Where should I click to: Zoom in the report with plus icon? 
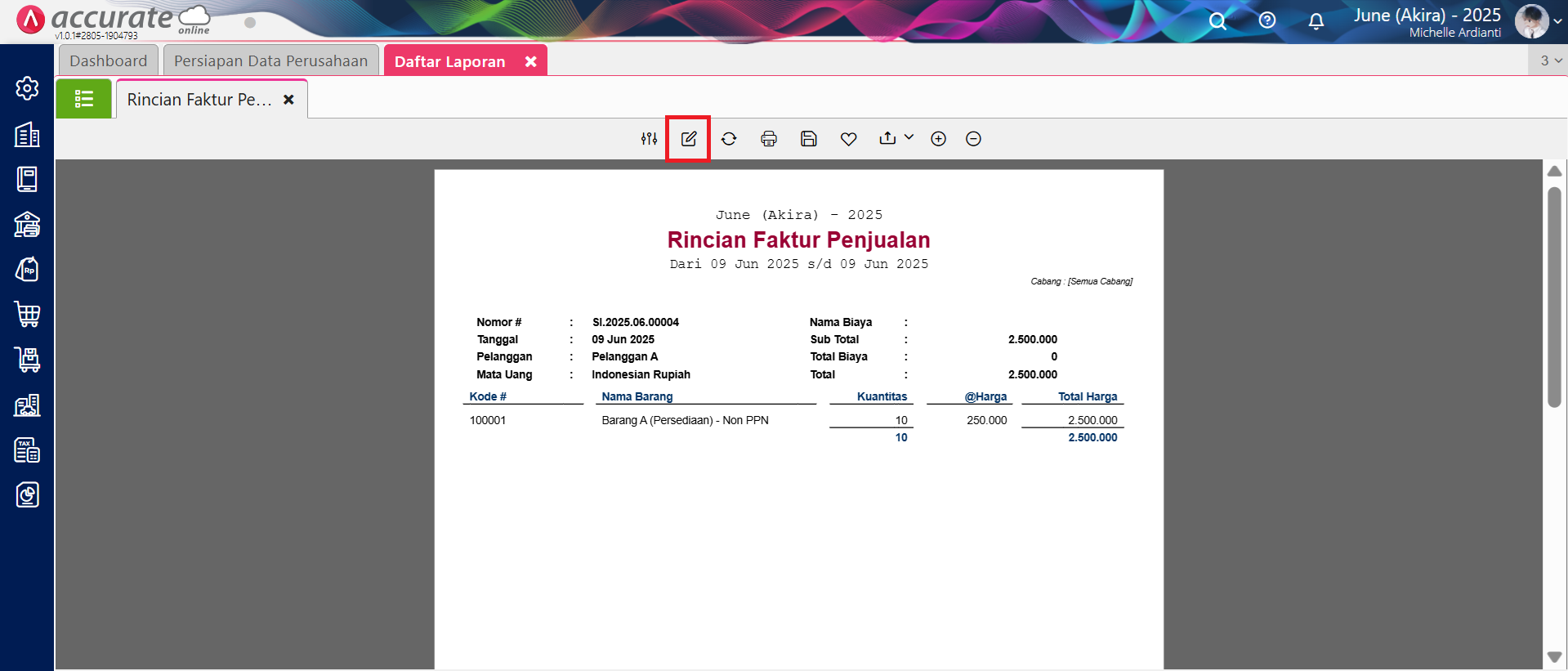point(939,139)
